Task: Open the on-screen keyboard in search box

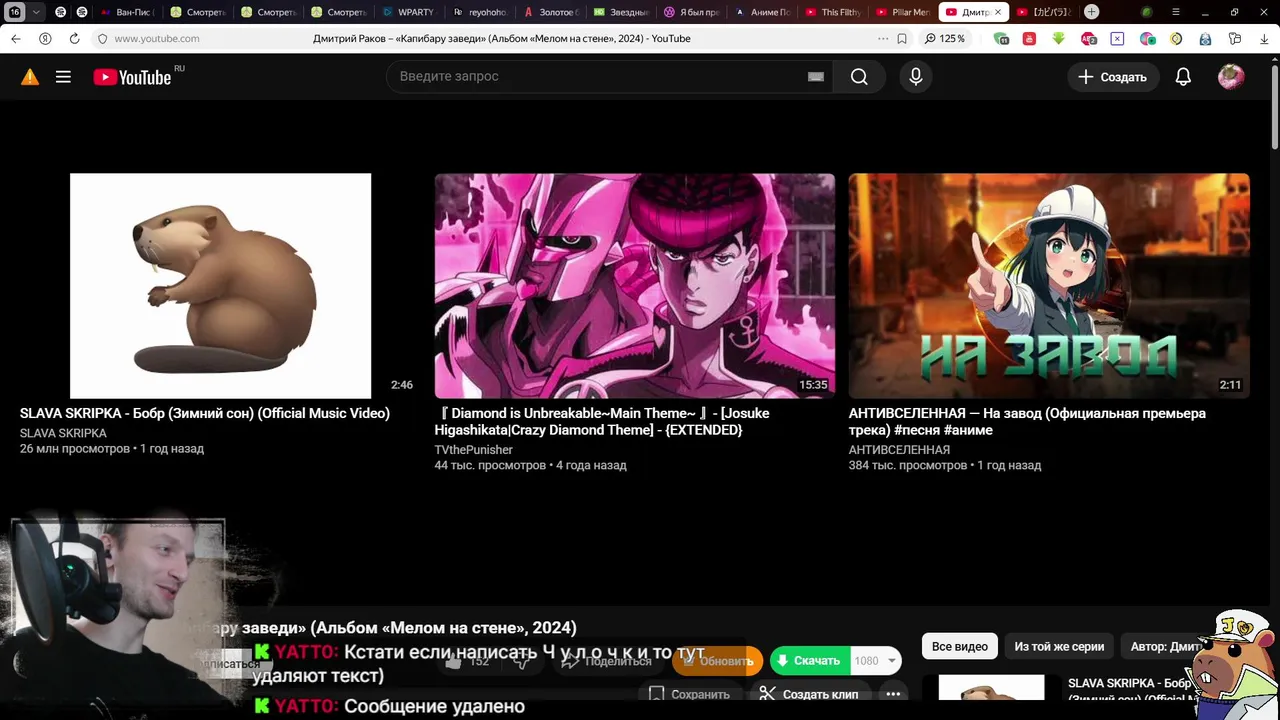Action: coord(816,77)
